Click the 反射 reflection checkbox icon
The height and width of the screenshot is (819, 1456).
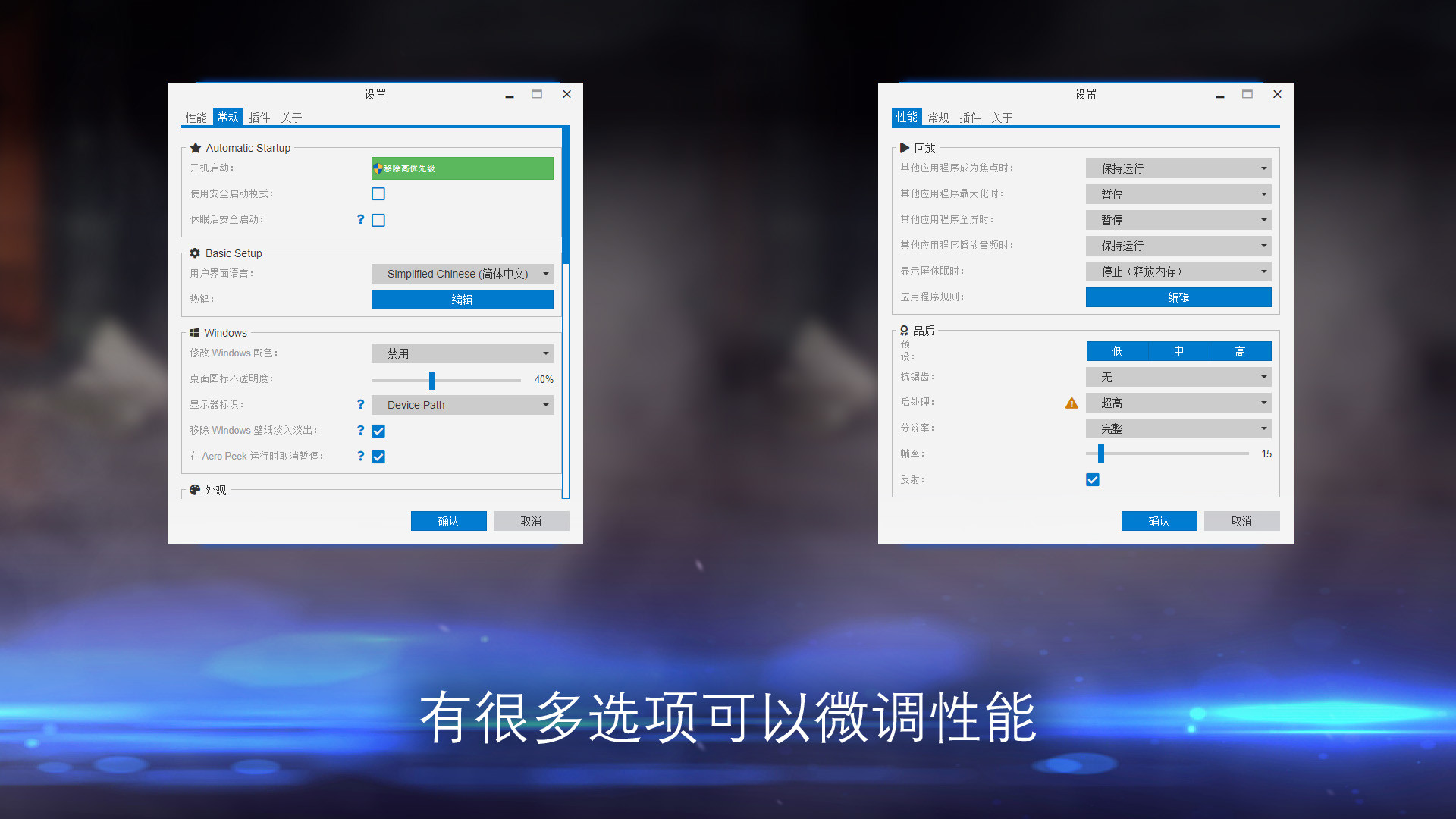[1093, 480]
